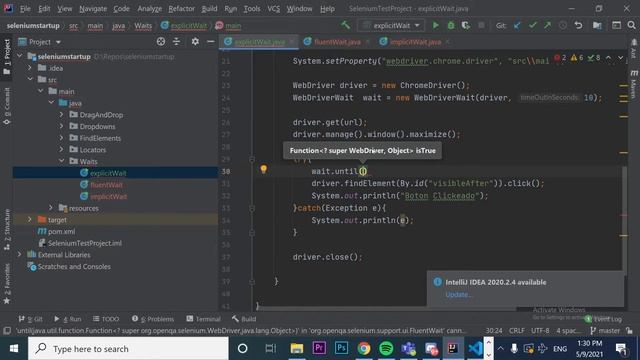Click the master branch widget

point(605,330)
